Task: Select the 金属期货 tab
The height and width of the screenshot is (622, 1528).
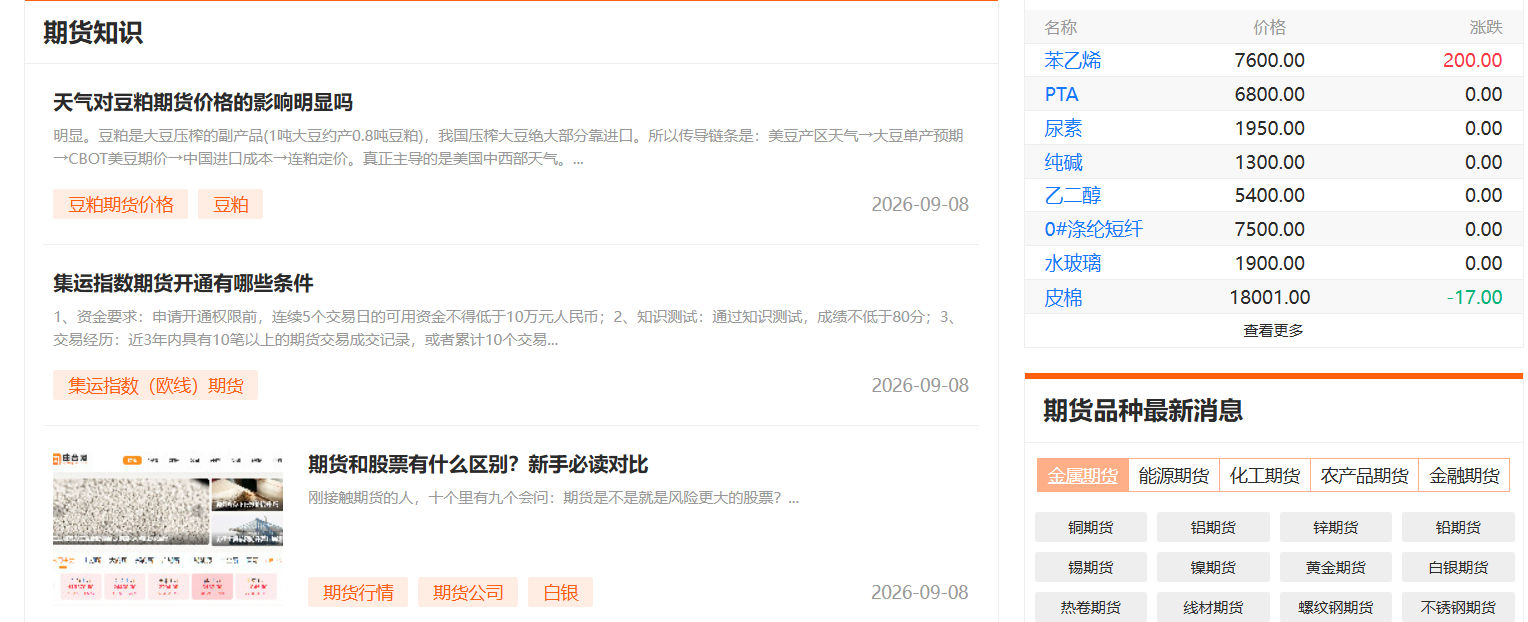Action: click(1083, 475)
